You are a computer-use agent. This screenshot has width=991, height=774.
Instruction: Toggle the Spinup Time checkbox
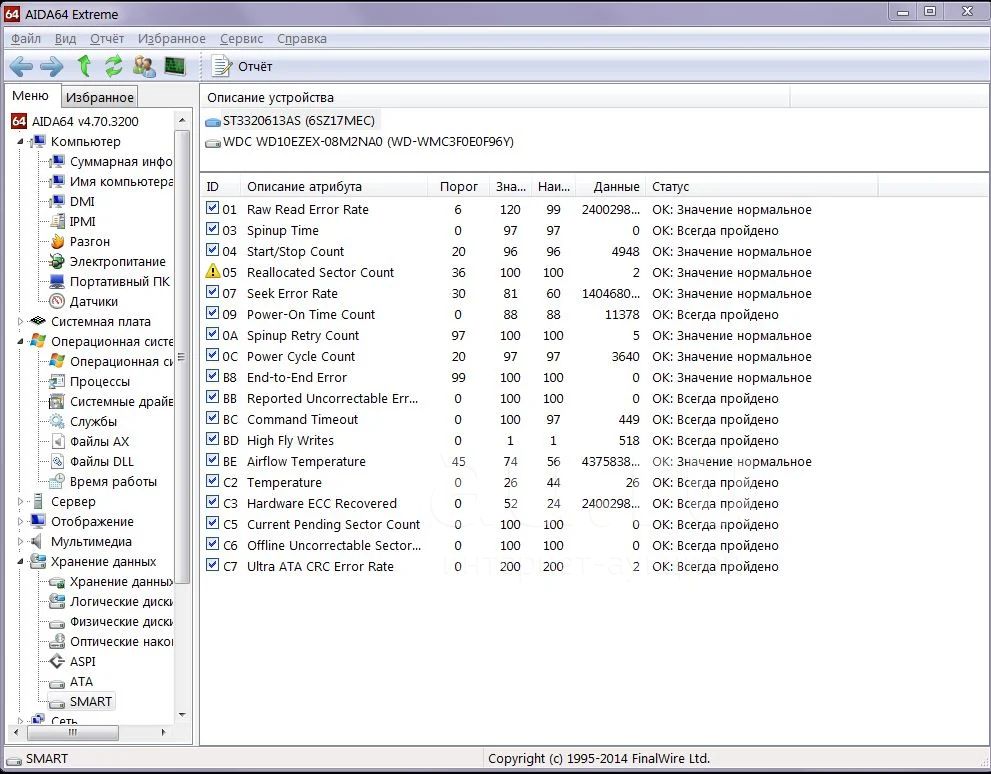tap(212, 229)
